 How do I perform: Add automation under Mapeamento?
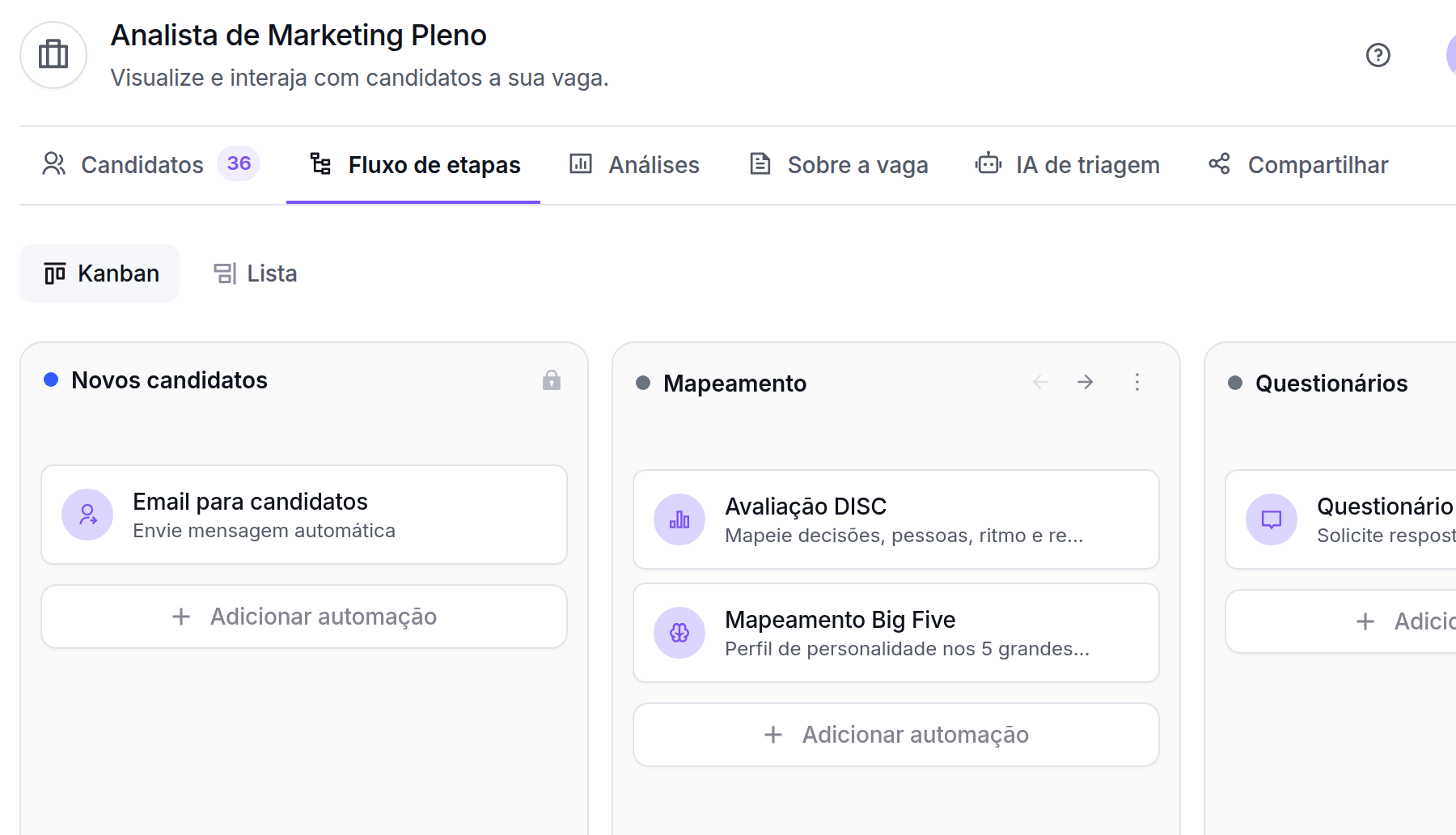[x=896, y=735]
